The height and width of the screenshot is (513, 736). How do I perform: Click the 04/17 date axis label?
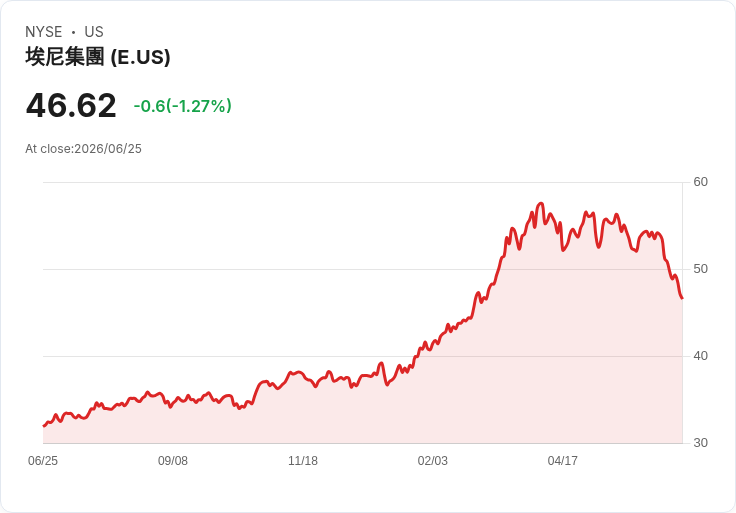(562, 460)
